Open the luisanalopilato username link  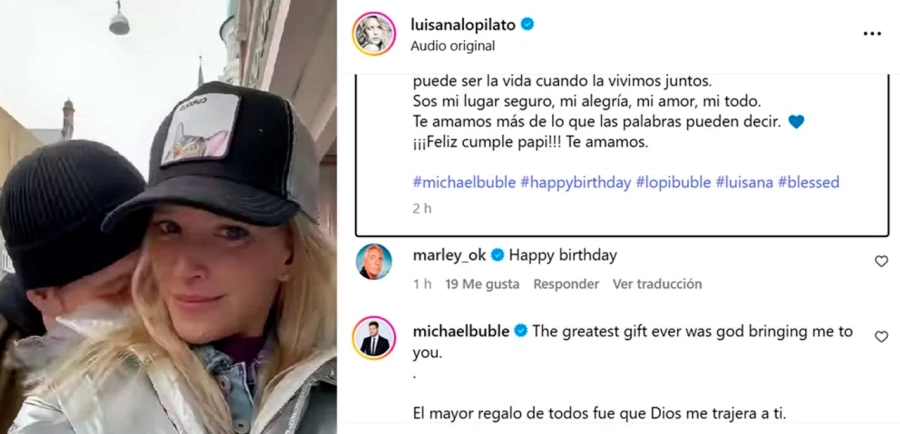(464, 24)
